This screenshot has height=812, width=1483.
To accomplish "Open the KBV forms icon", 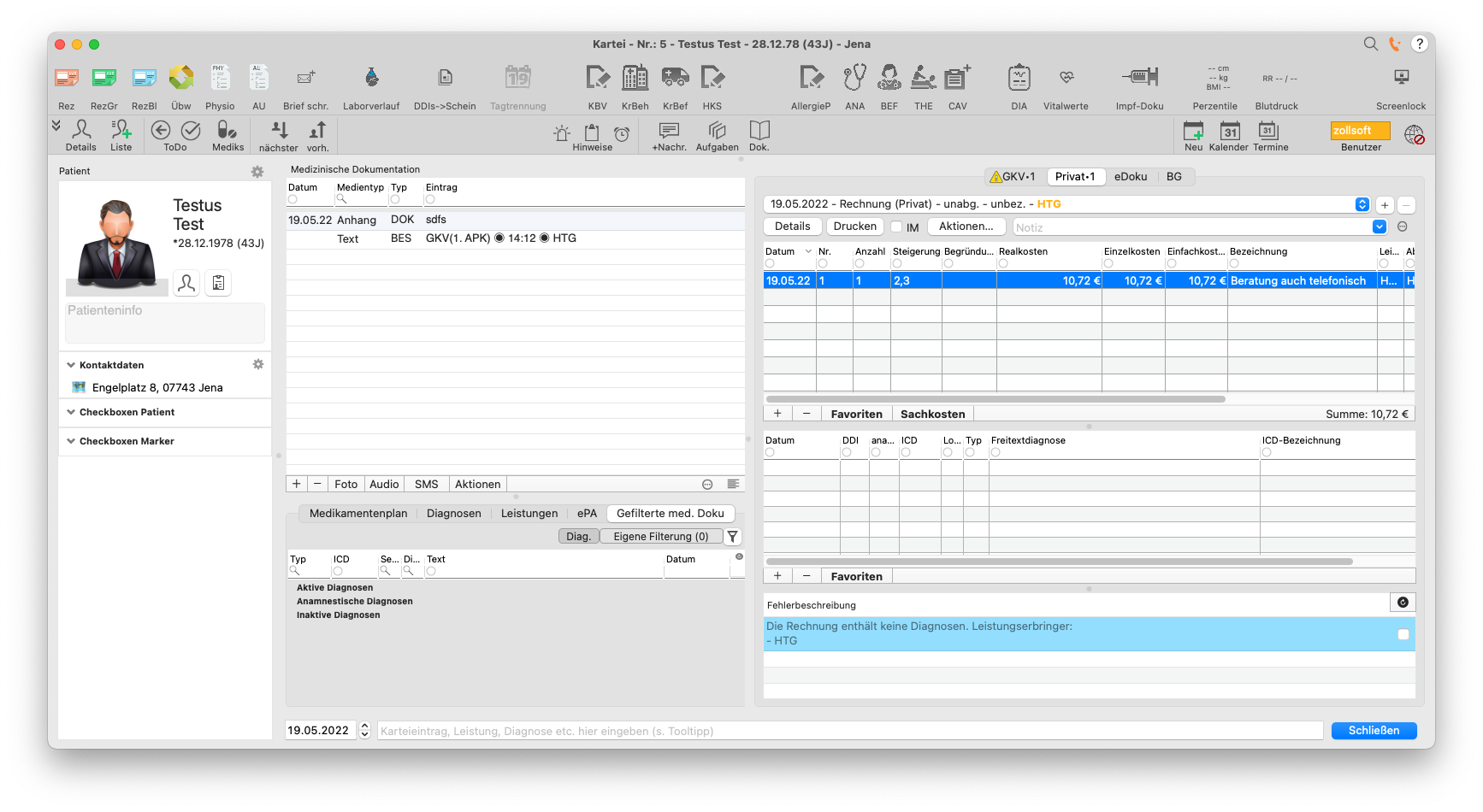I will click(x=598, y=77).
